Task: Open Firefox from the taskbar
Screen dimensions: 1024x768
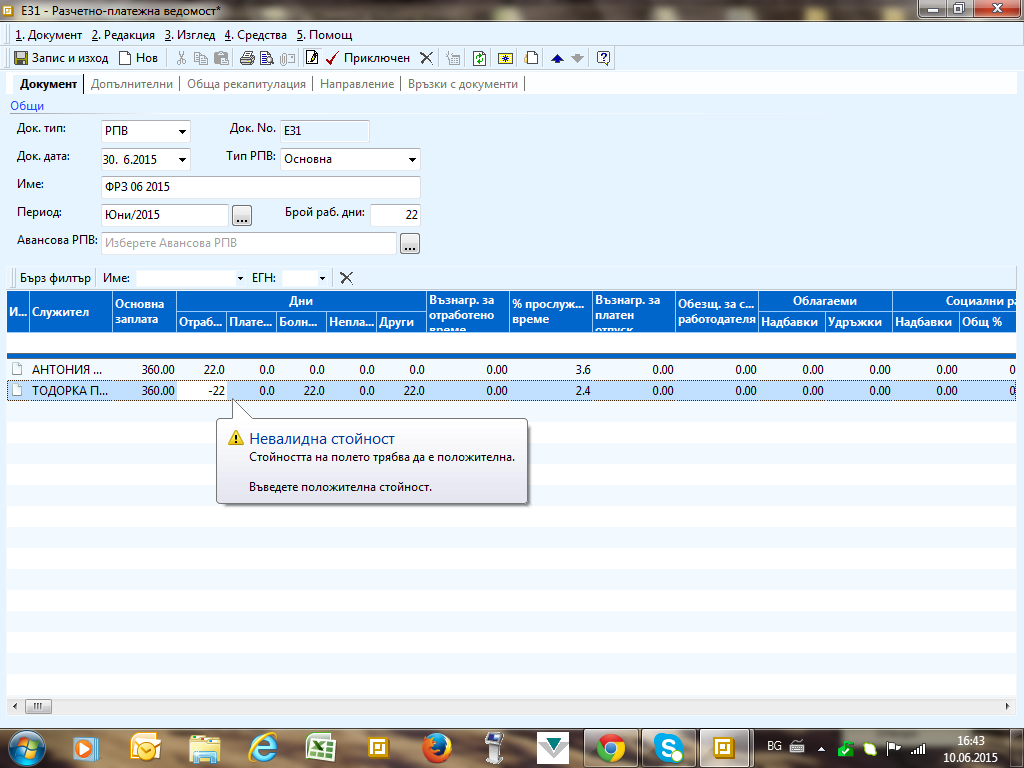Action: pyautogui.click(x=436, y=748)
